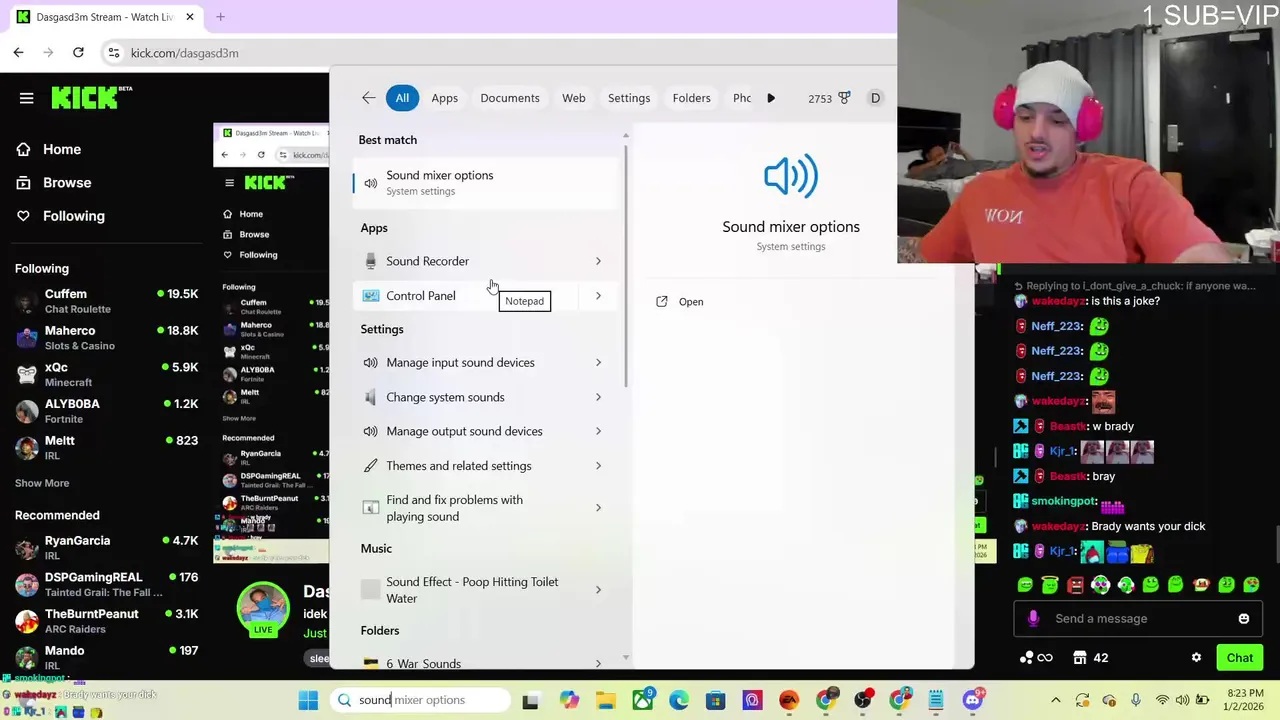Open xQc channel in Following list

pos(106,374)
